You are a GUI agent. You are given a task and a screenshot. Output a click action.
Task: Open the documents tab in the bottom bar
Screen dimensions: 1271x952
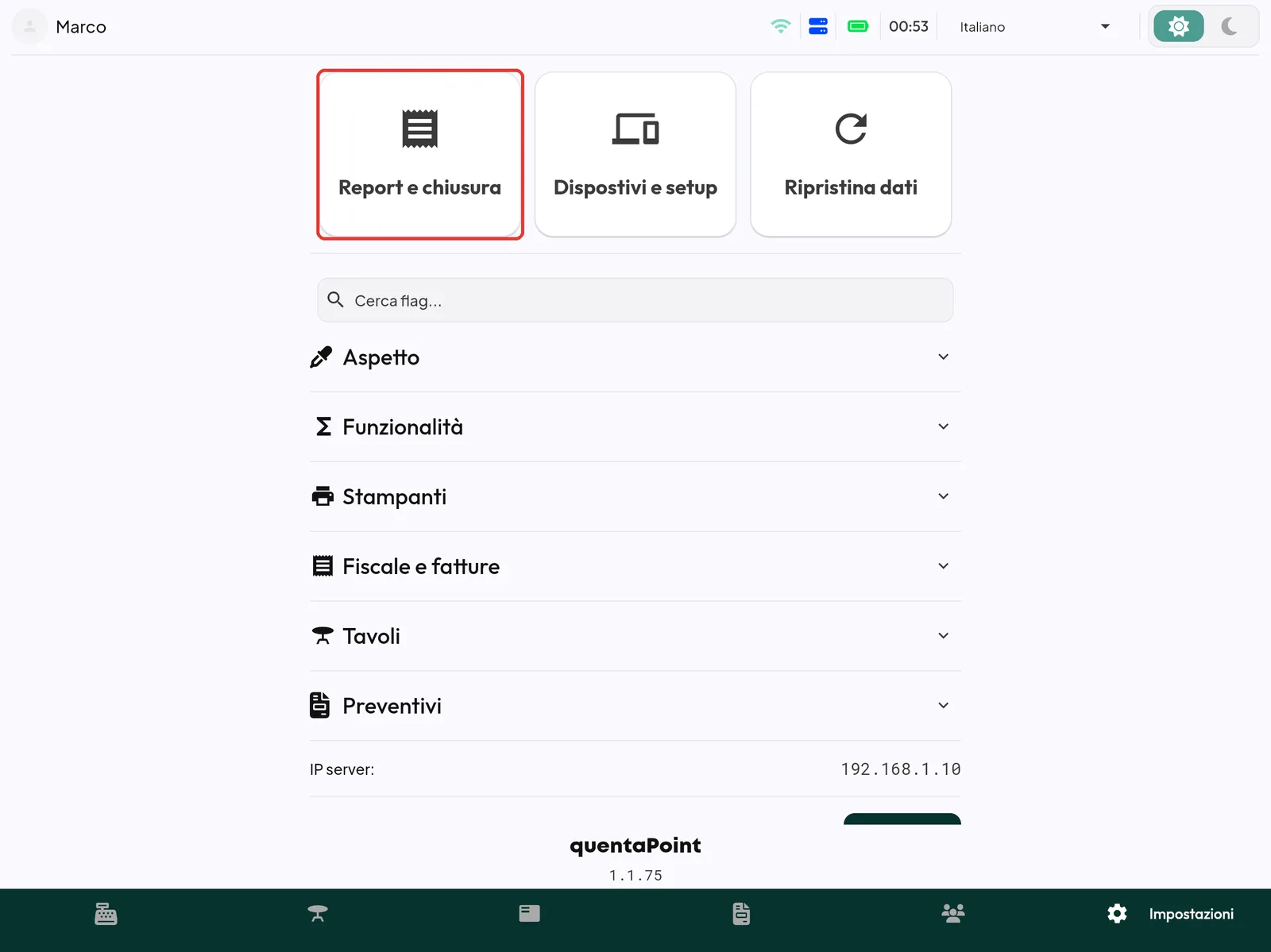coord(741,914)
